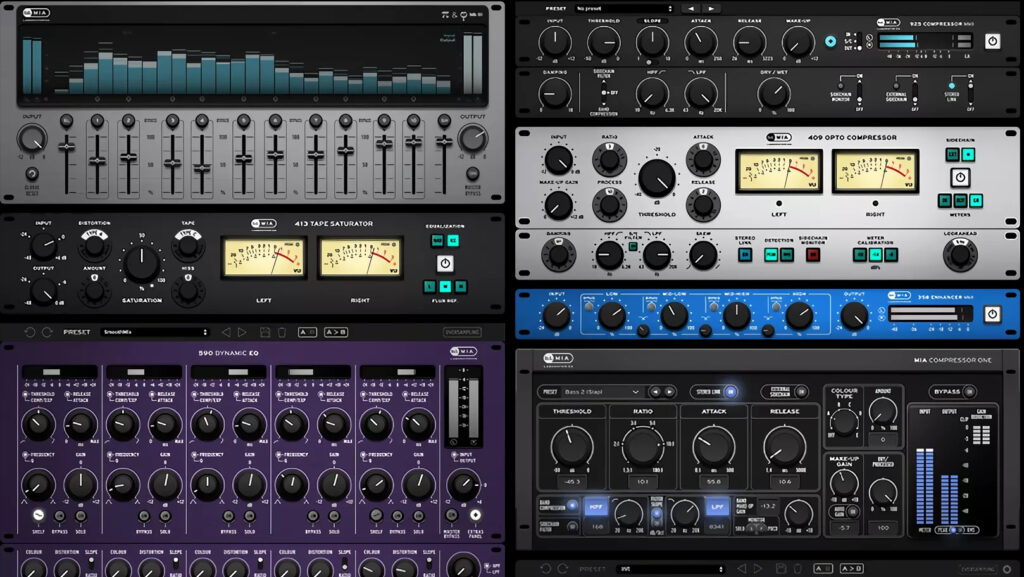Click the Oversampling button in 590 Dynamic EQ toolbar

pos(462,332)
